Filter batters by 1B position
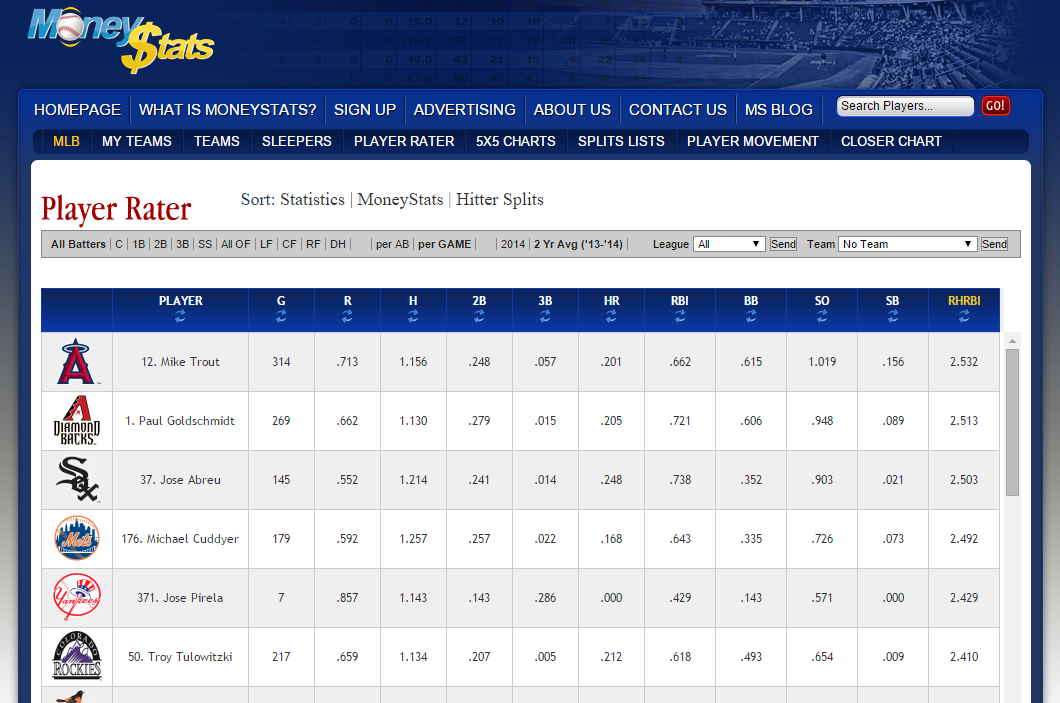This screenshot has height=703, width=1060. click(139, 244)
